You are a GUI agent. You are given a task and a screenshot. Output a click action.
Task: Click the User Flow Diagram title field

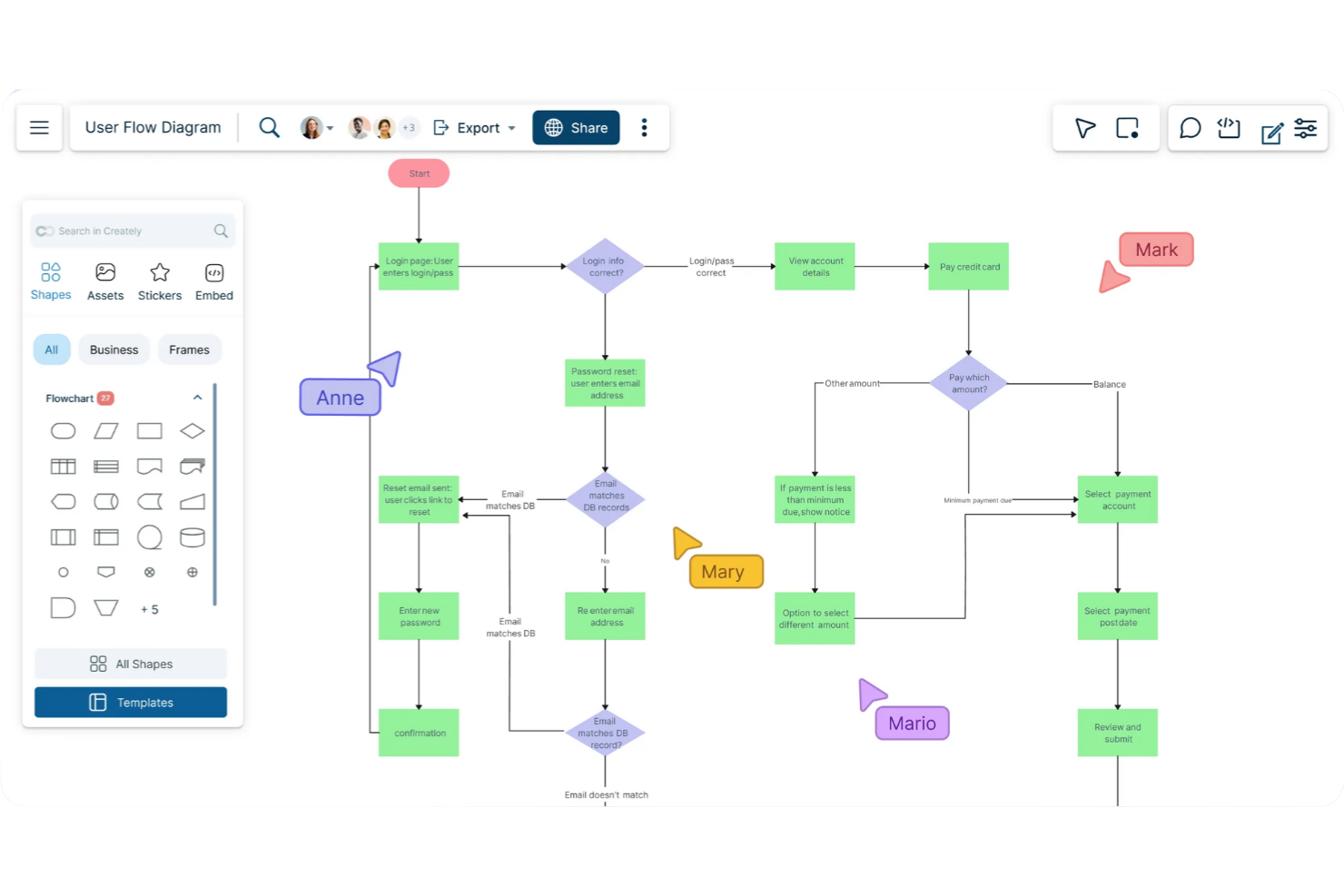[x=153, y=127]
